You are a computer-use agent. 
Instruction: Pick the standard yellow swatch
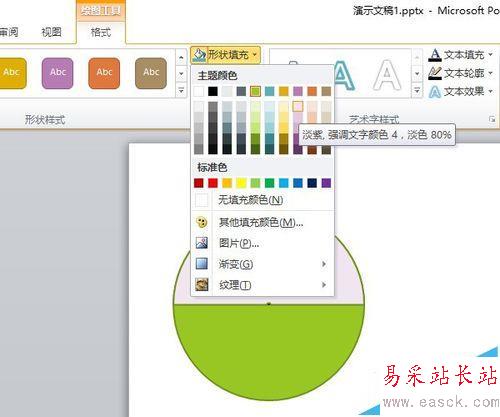pyautogui.click(x=241, y=183)
